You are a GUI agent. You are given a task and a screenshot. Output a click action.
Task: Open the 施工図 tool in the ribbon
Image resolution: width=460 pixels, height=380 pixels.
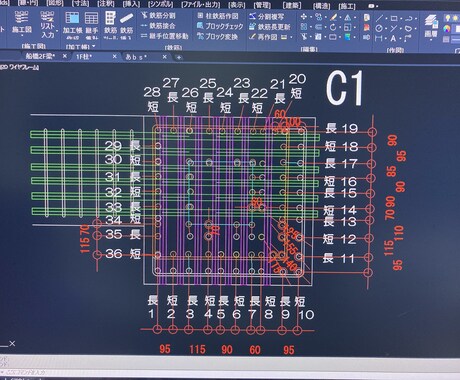point(22,23)
